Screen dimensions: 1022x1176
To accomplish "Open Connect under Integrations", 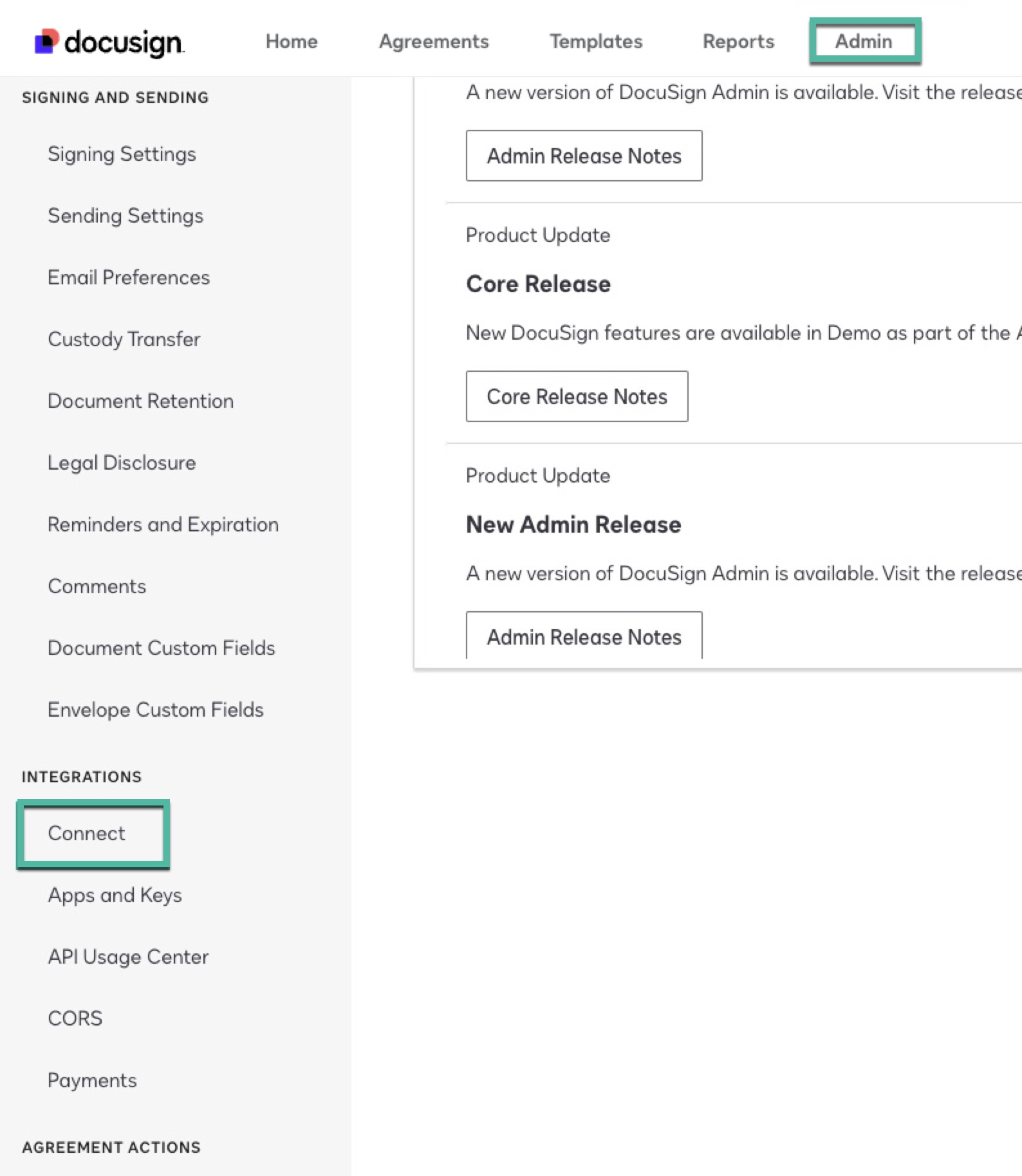I will tap(86, 832).
